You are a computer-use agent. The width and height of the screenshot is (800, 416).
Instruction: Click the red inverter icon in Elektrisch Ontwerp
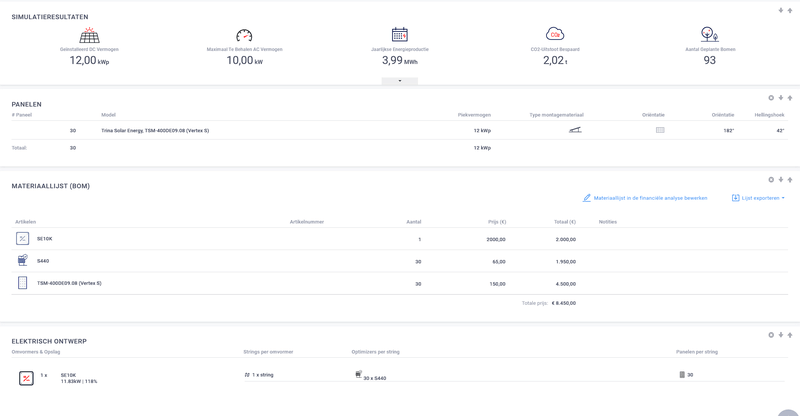coord(26,378)
